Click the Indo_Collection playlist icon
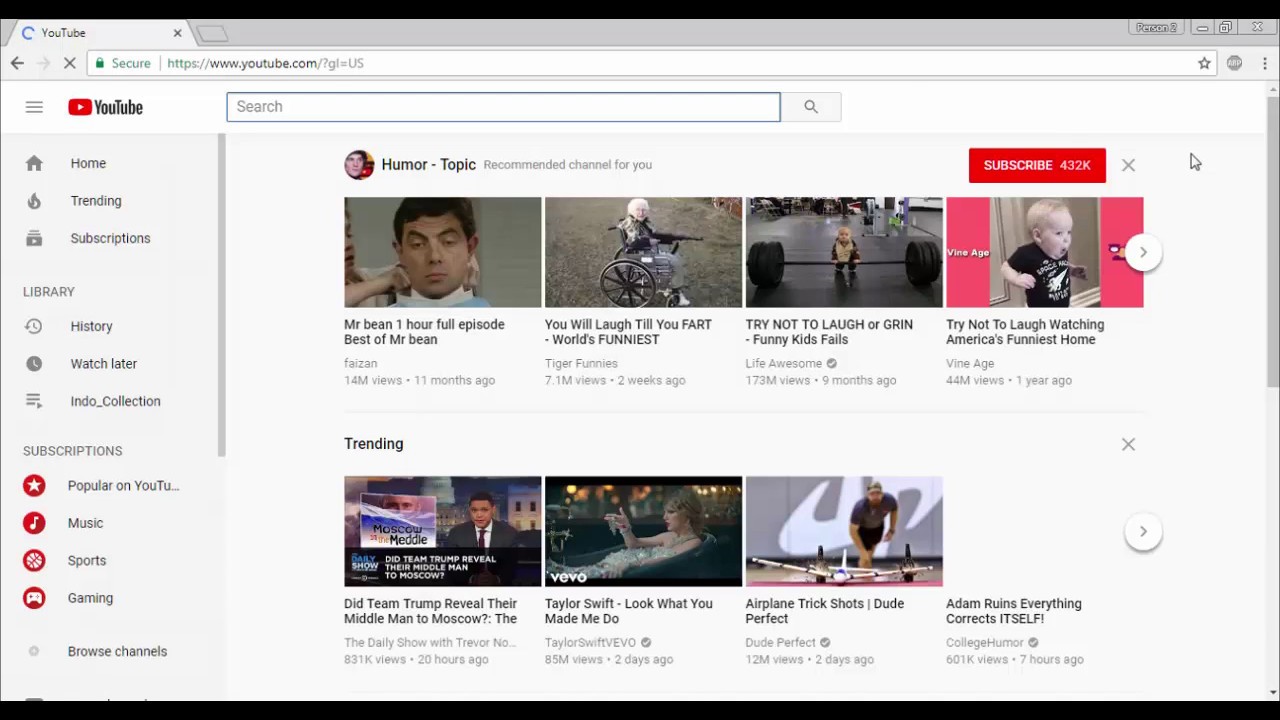This screenshot has height=720, width=1280. tap(34, 401)
